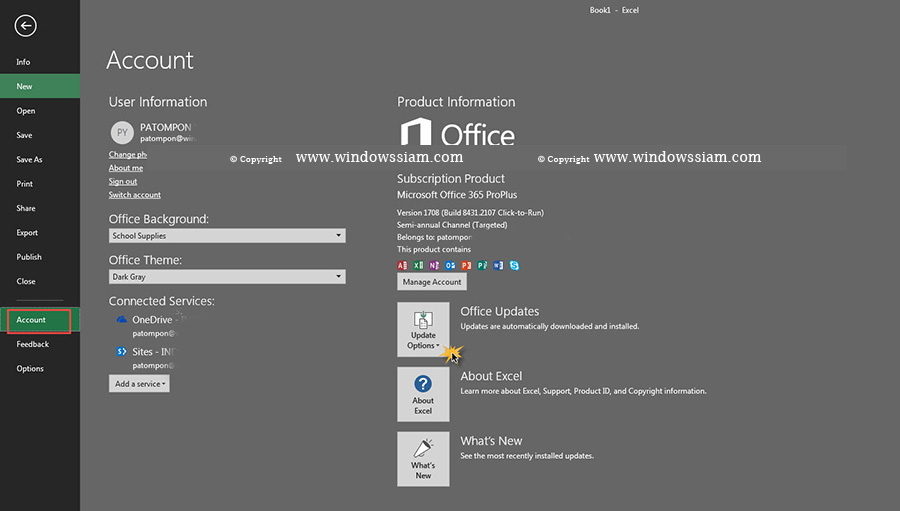Click the OneDrive cloud icon

122,319
